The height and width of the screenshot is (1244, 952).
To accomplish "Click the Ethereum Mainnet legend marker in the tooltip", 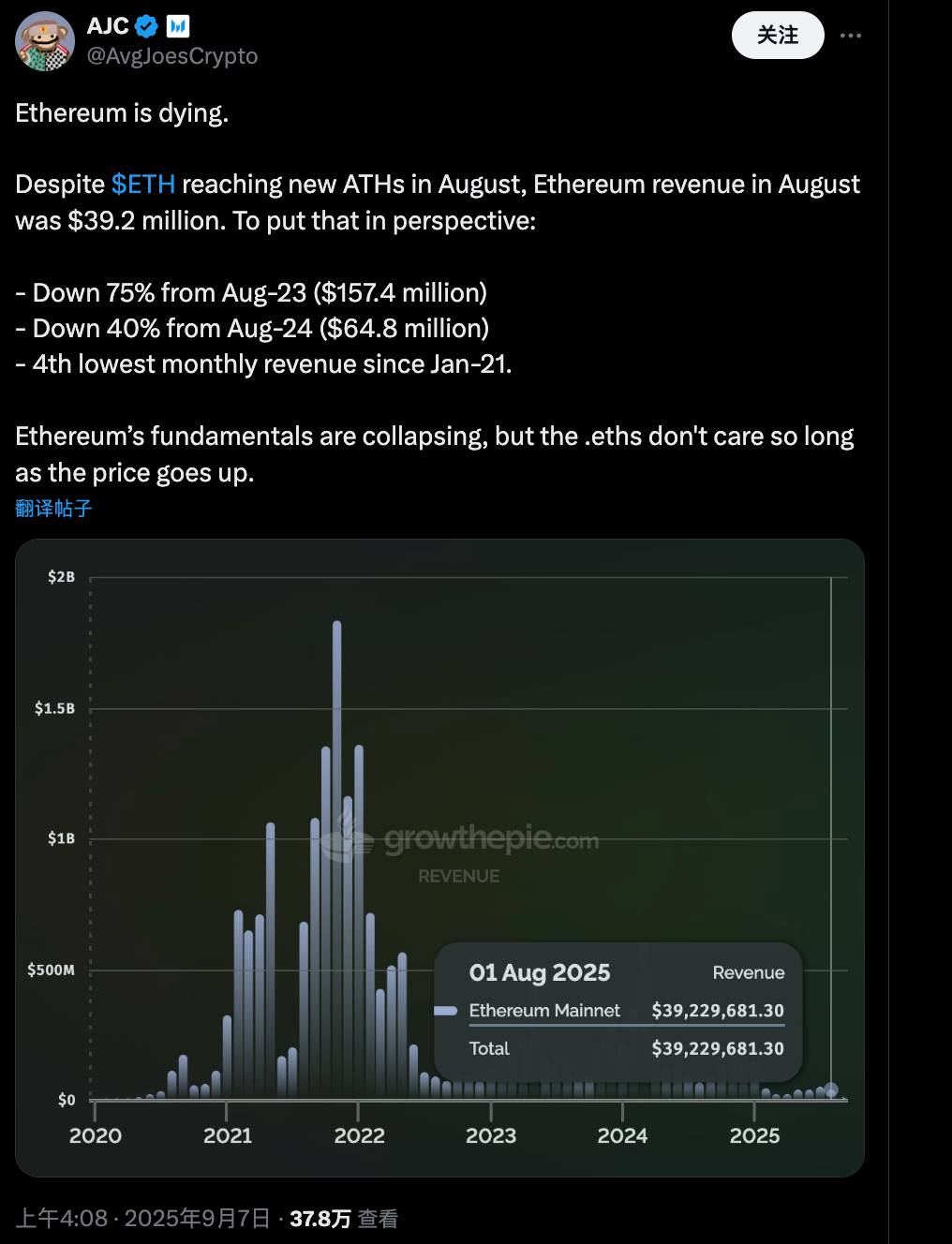I will click(x=447, y=1010).
